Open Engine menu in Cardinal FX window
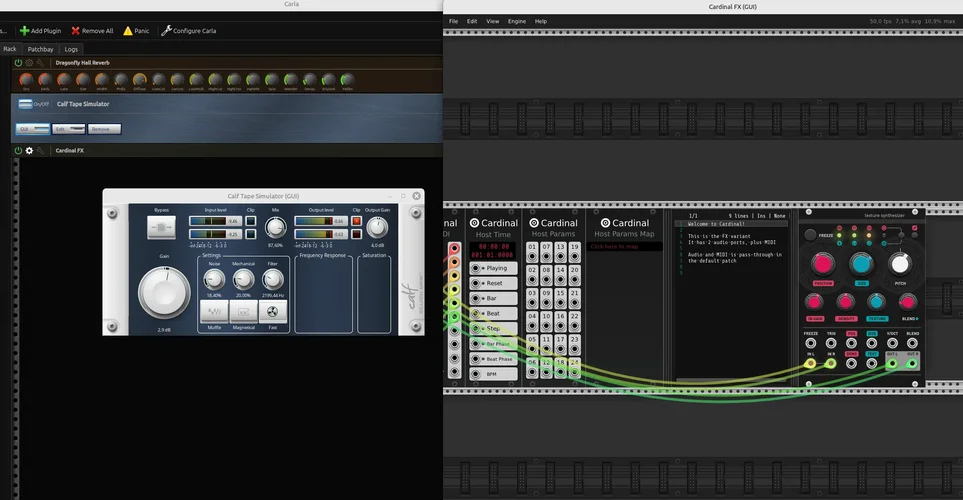 coord(517,21)
